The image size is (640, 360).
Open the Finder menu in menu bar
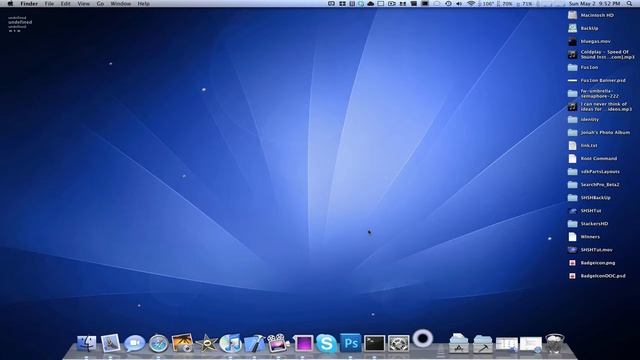point(29,3)
